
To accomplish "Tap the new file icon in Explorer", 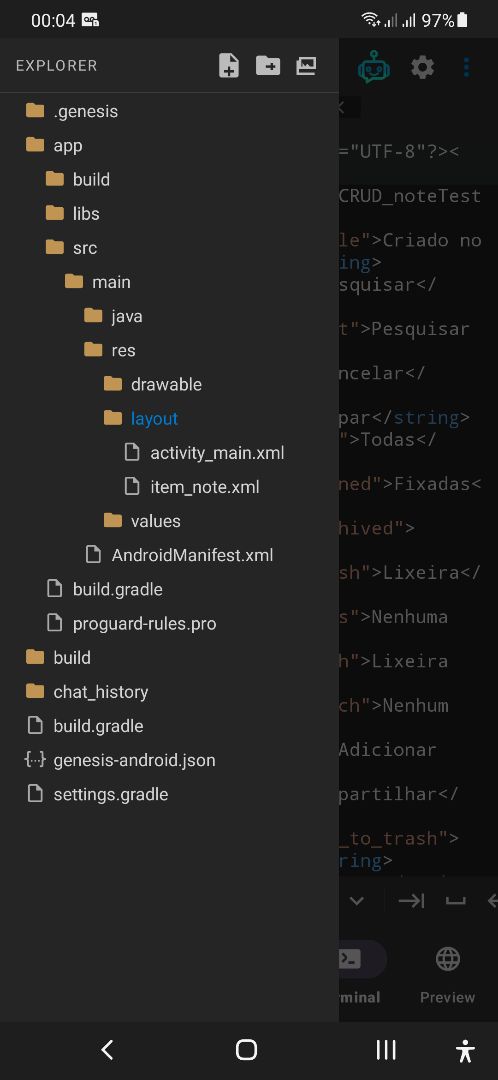I will [229, 66].
